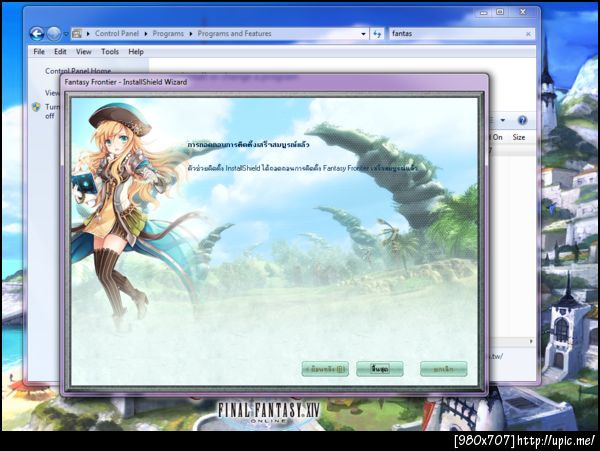Screen dimensions: 600x451
Task: Click the blue help question mark icon
Action: [x=522, y=120]
